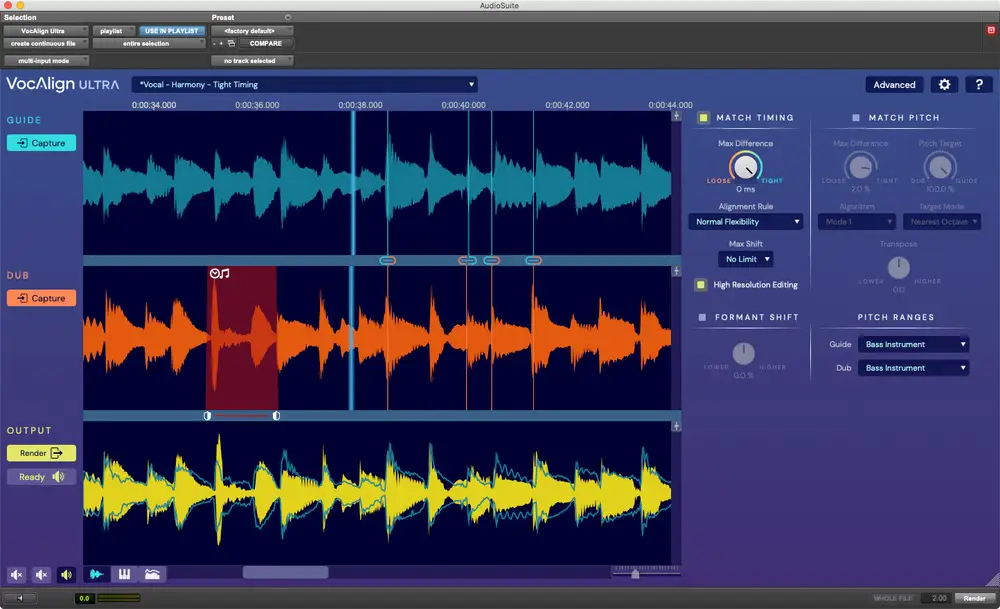Select the waveform display view icon
Image resolution: width=1000 pixels, height=609 pixels.
(97, 574)
